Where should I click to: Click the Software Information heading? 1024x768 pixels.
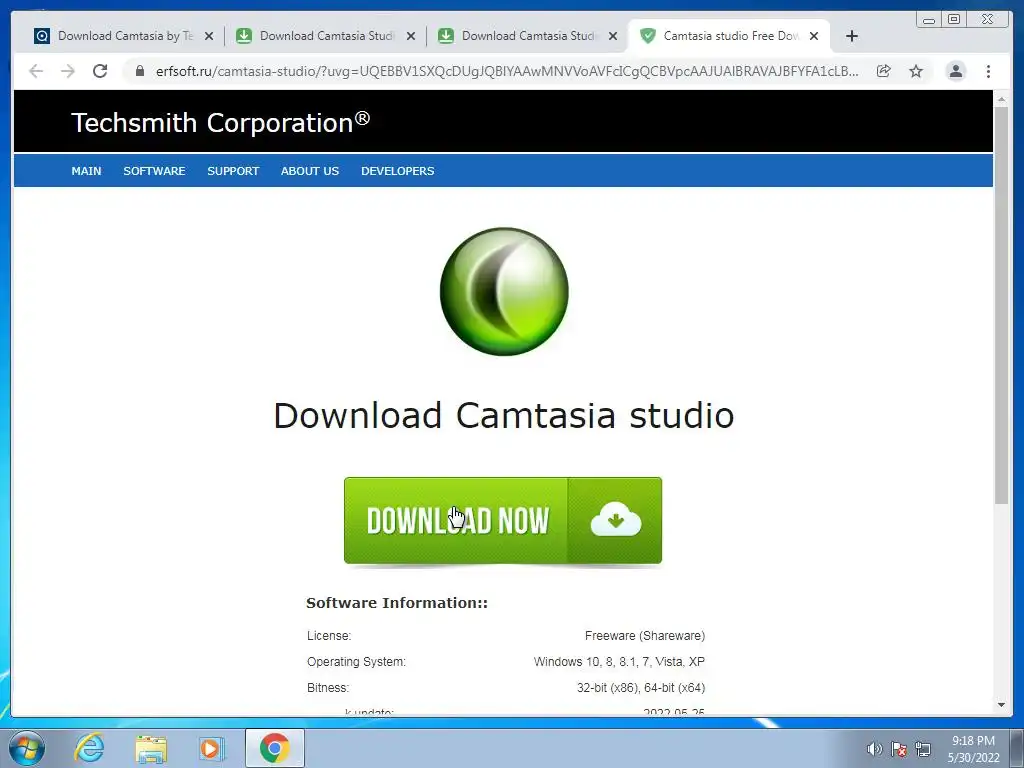point(397,603)
